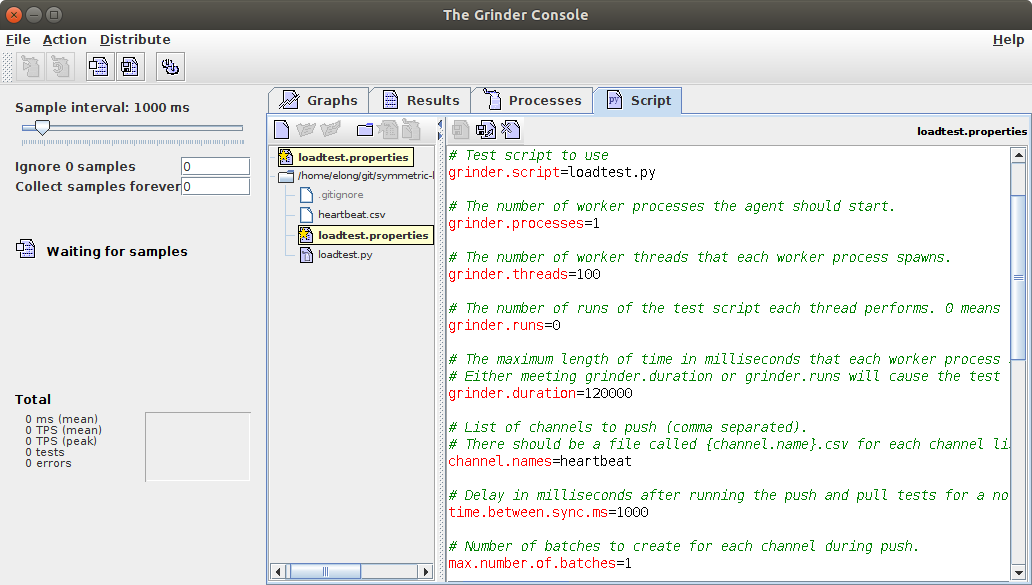Select the top loadtest.properties entry in file tree

(x=346, y=157)
